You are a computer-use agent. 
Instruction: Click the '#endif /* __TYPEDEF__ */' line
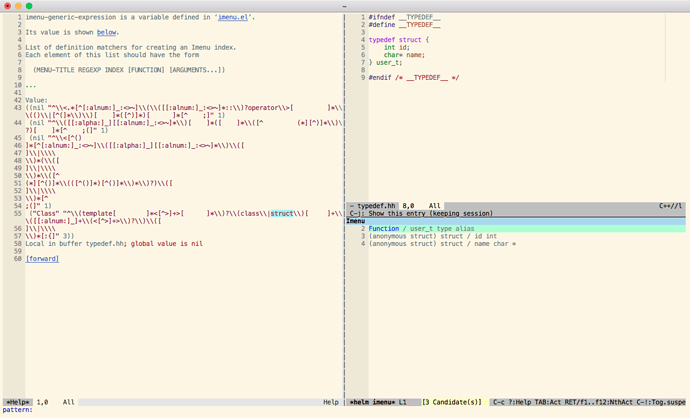(x=414, y=78)
